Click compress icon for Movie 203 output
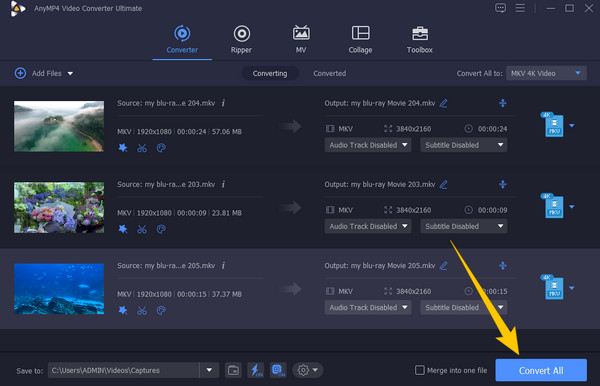Image resolution: width=600 pixels, height=386 pixels. [x=503, y=184]
